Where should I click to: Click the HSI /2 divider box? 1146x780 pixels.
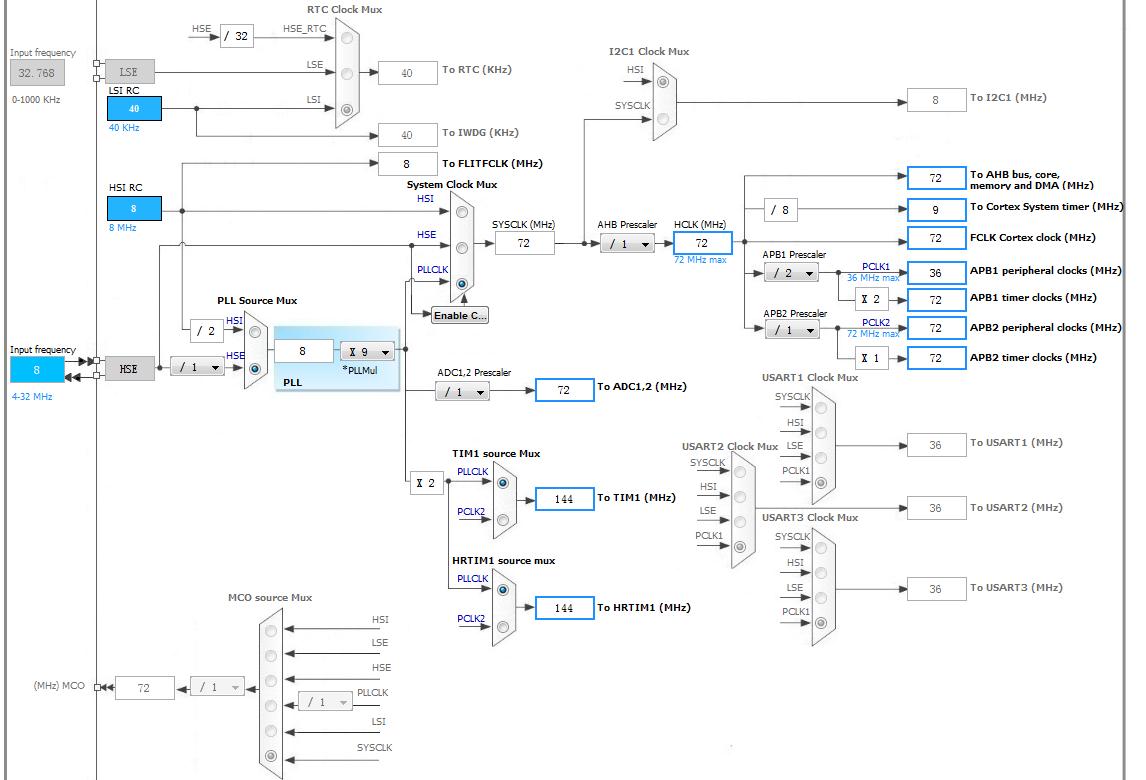207,331
